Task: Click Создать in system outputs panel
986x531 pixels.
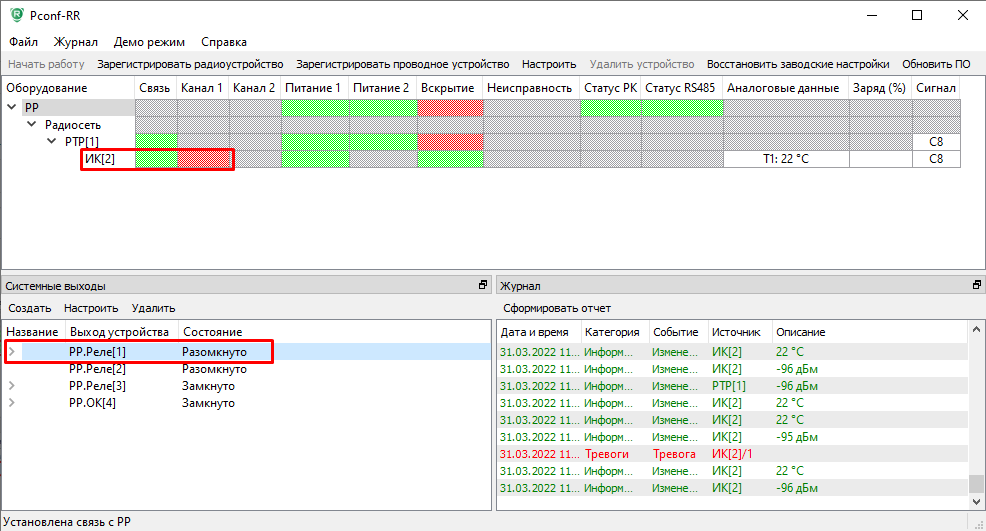Action: 30,308
